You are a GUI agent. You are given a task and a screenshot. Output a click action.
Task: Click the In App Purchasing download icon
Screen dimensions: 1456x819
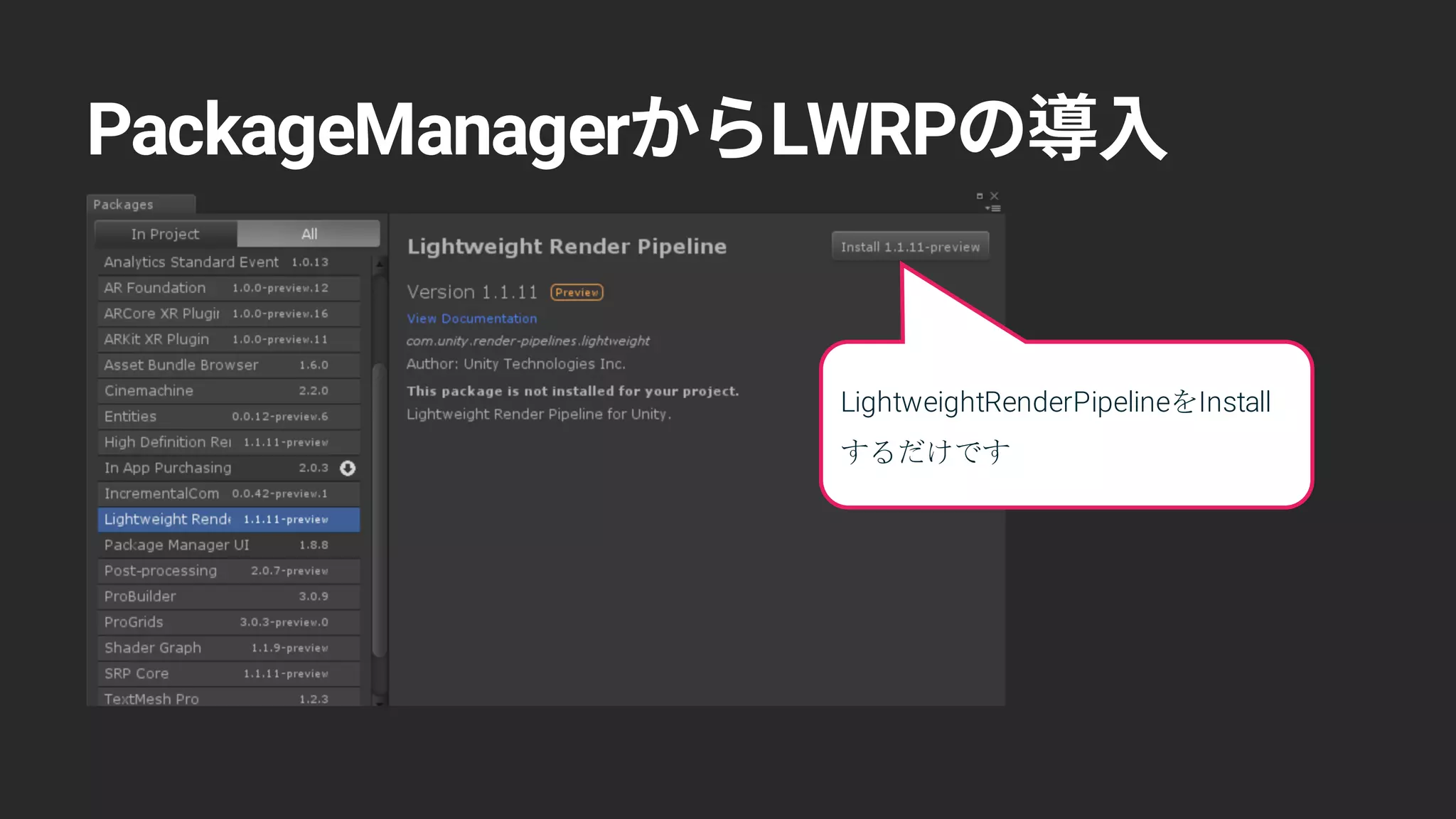click(x=348, y=468)
